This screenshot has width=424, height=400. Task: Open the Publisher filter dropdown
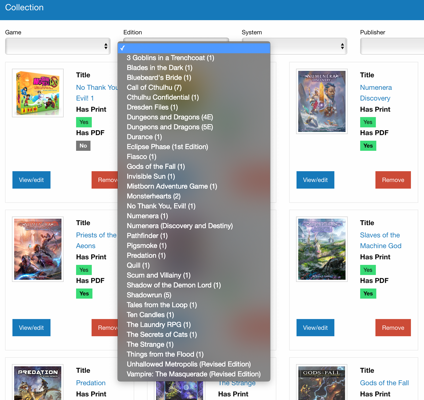tap(392, 46)
